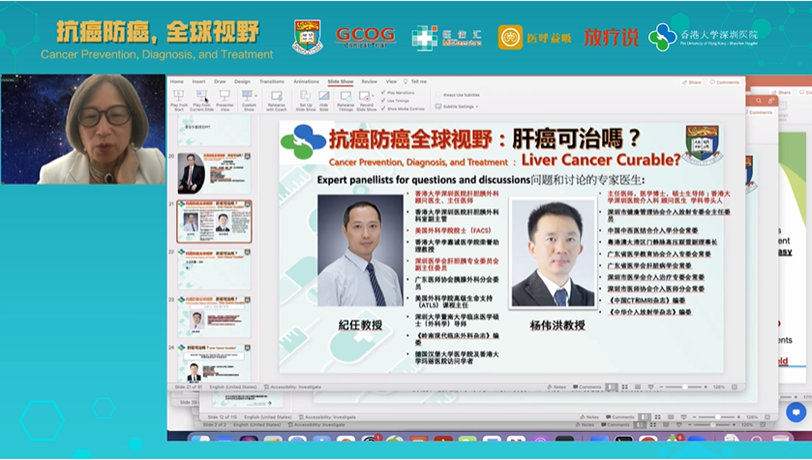Image resolution: width=812 pixels, height=460 pixels.
Task: Click 'Slide 12 of 115' status text
Action: [223, 417]
